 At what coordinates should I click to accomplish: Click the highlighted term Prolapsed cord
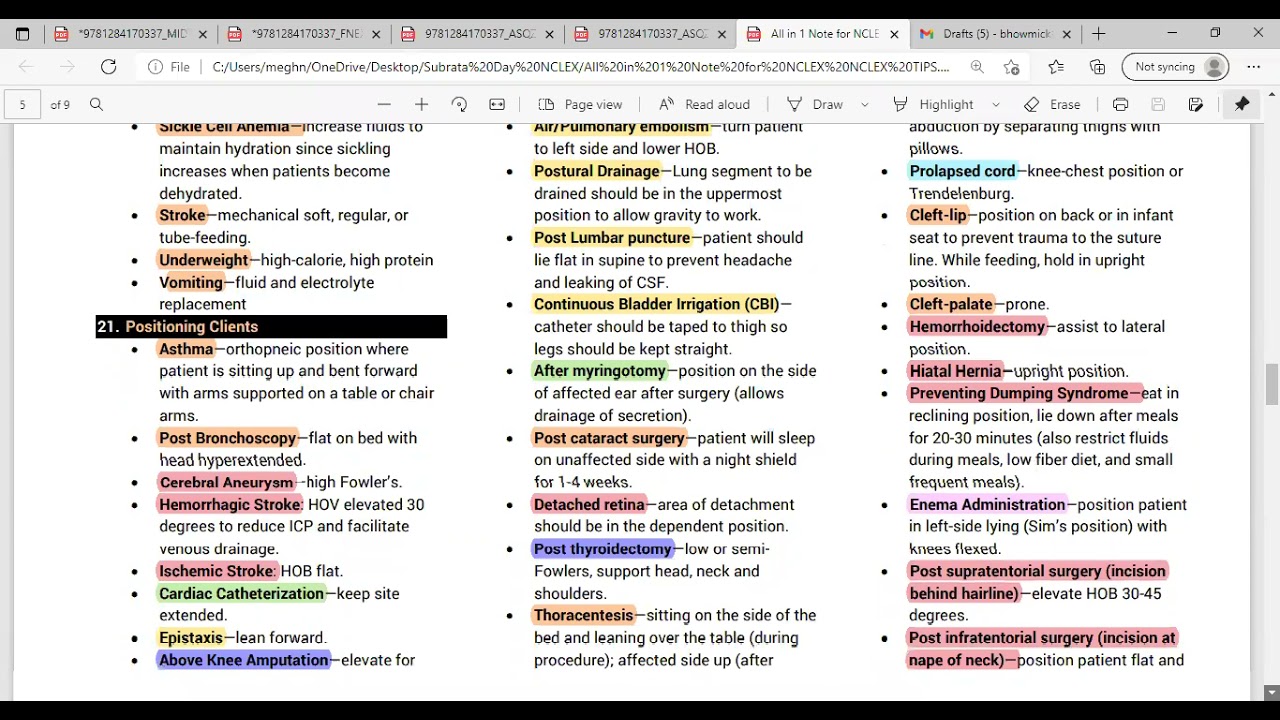pos(962,171)
